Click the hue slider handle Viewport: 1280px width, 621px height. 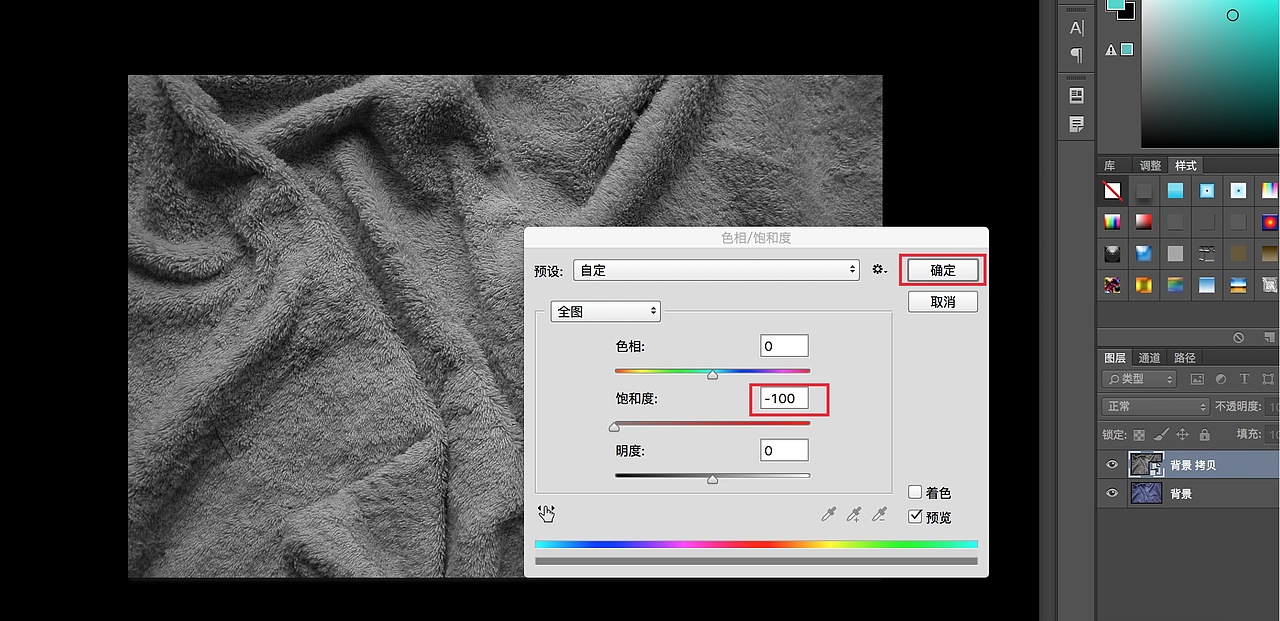[x=712, y=375]
